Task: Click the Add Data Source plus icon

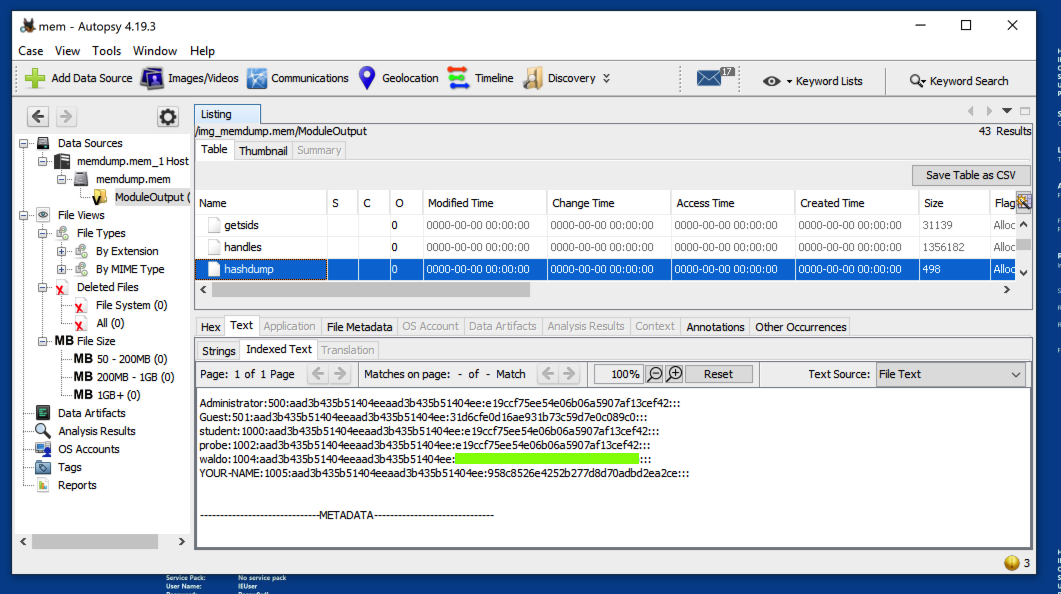Action: tap(35, 78)
